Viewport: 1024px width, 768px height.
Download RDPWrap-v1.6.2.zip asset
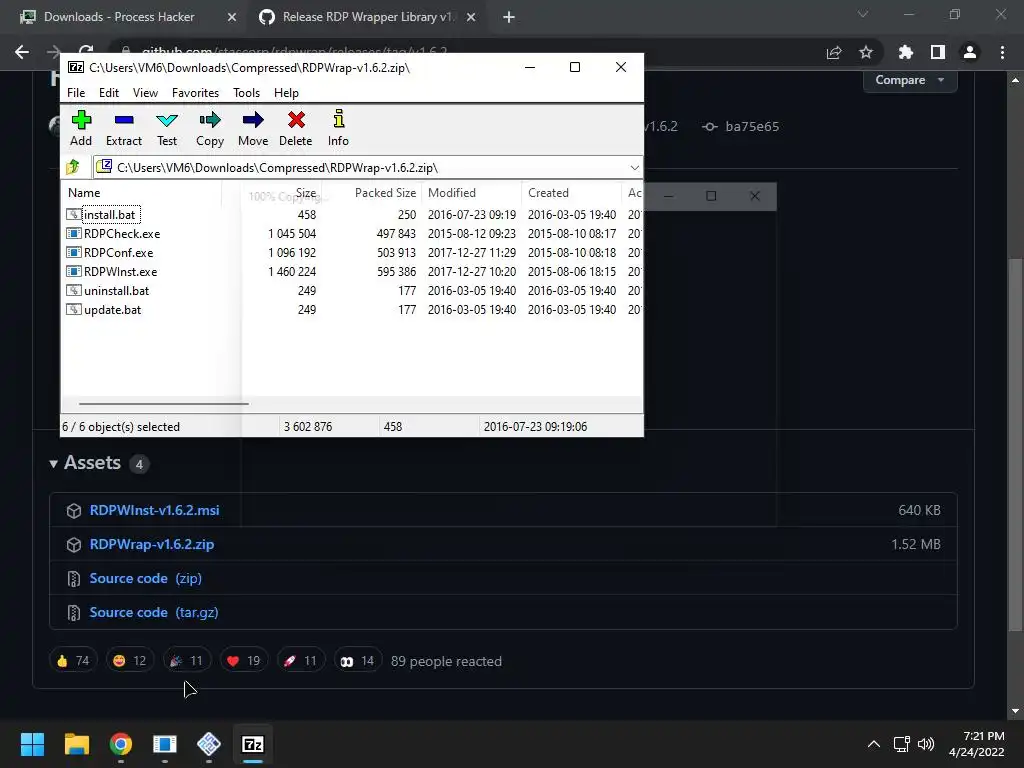click(x=152, y=544)
